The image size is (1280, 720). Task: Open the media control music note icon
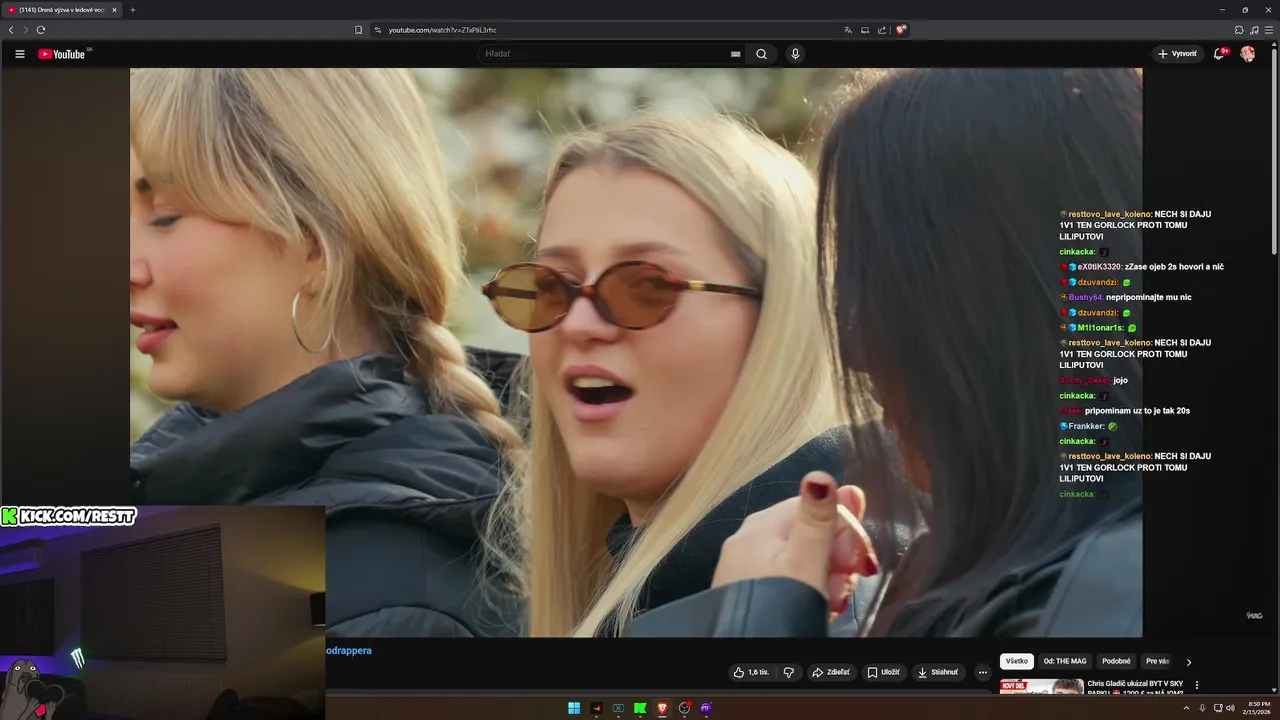pyautogui.click(x=1254, y=30)
